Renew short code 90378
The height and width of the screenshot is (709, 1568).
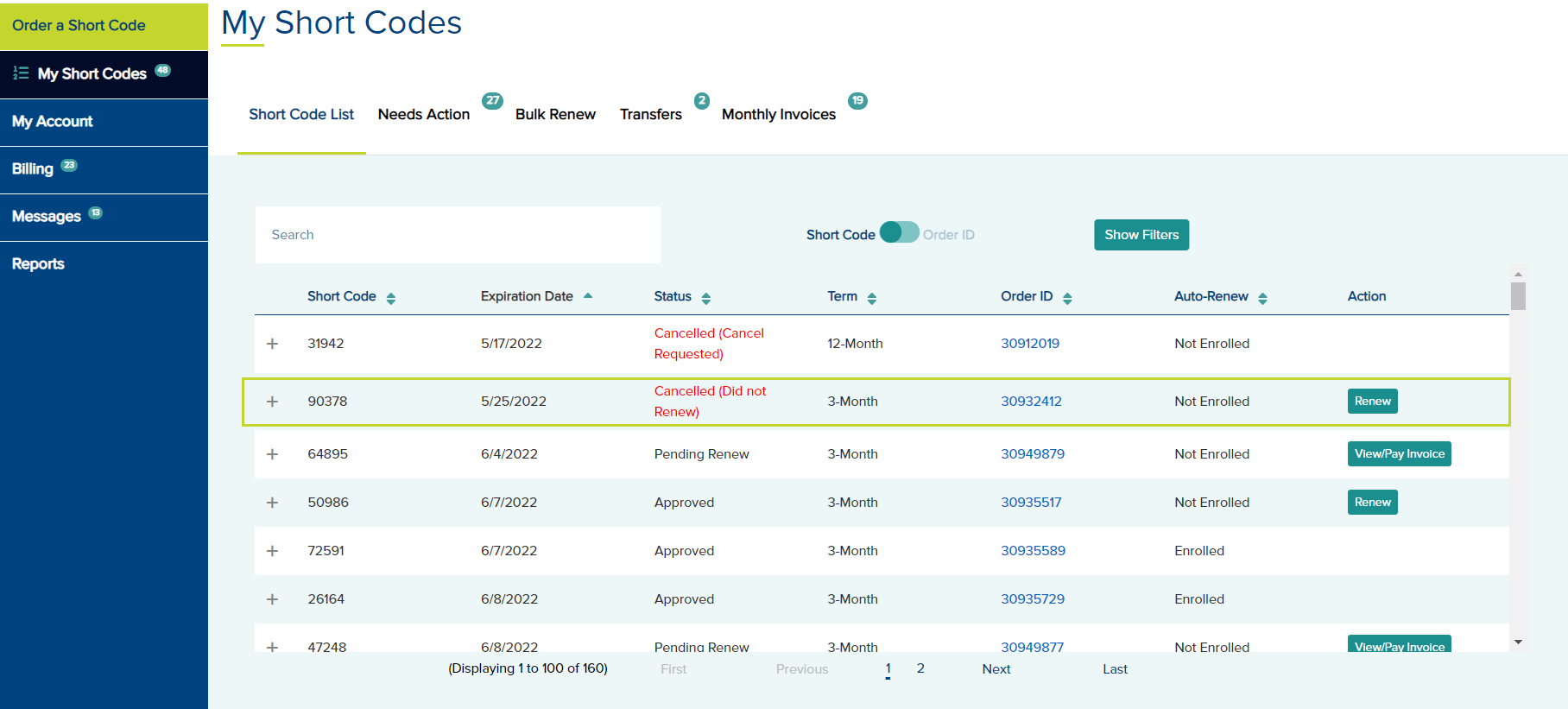[x=1372, y=402]
